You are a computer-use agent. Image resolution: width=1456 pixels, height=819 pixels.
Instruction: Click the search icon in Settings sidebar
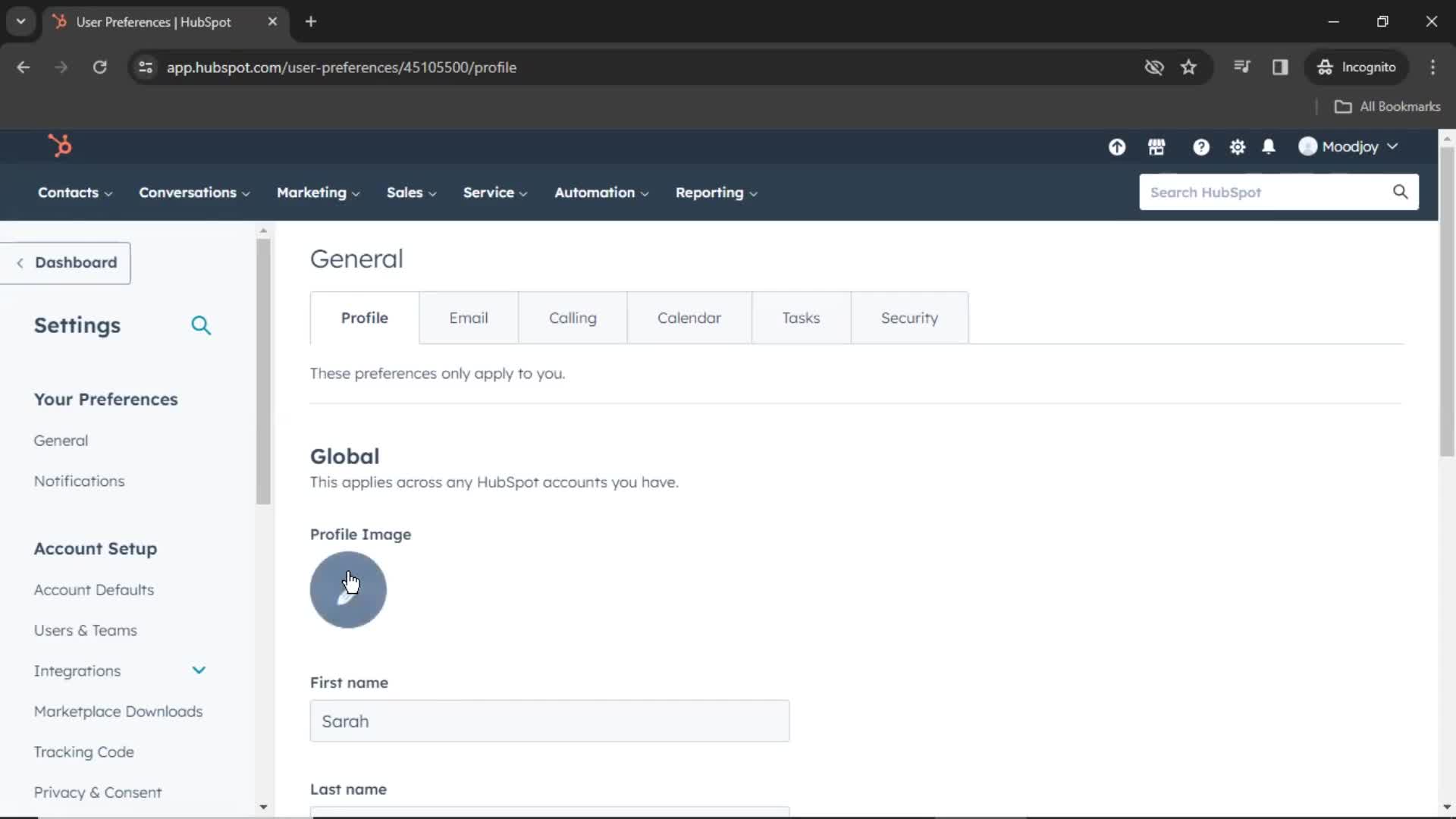pos(200,325)
